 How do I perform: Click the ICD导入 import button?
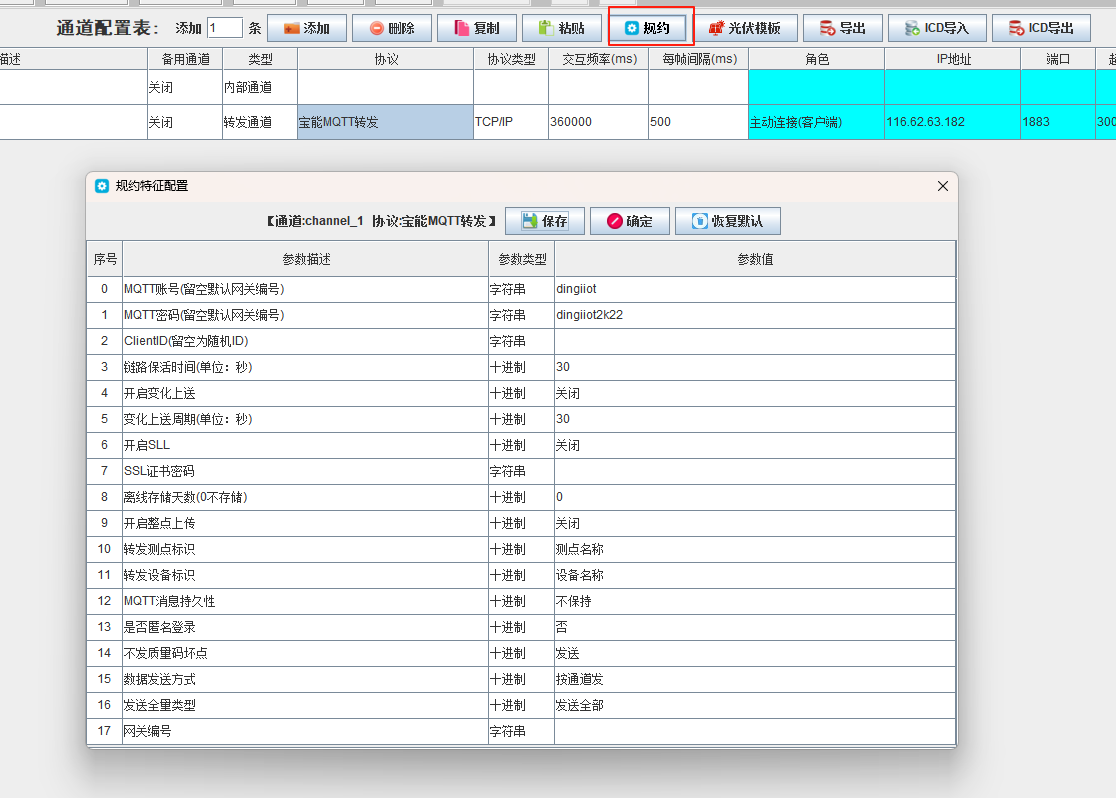coord(936,28)
